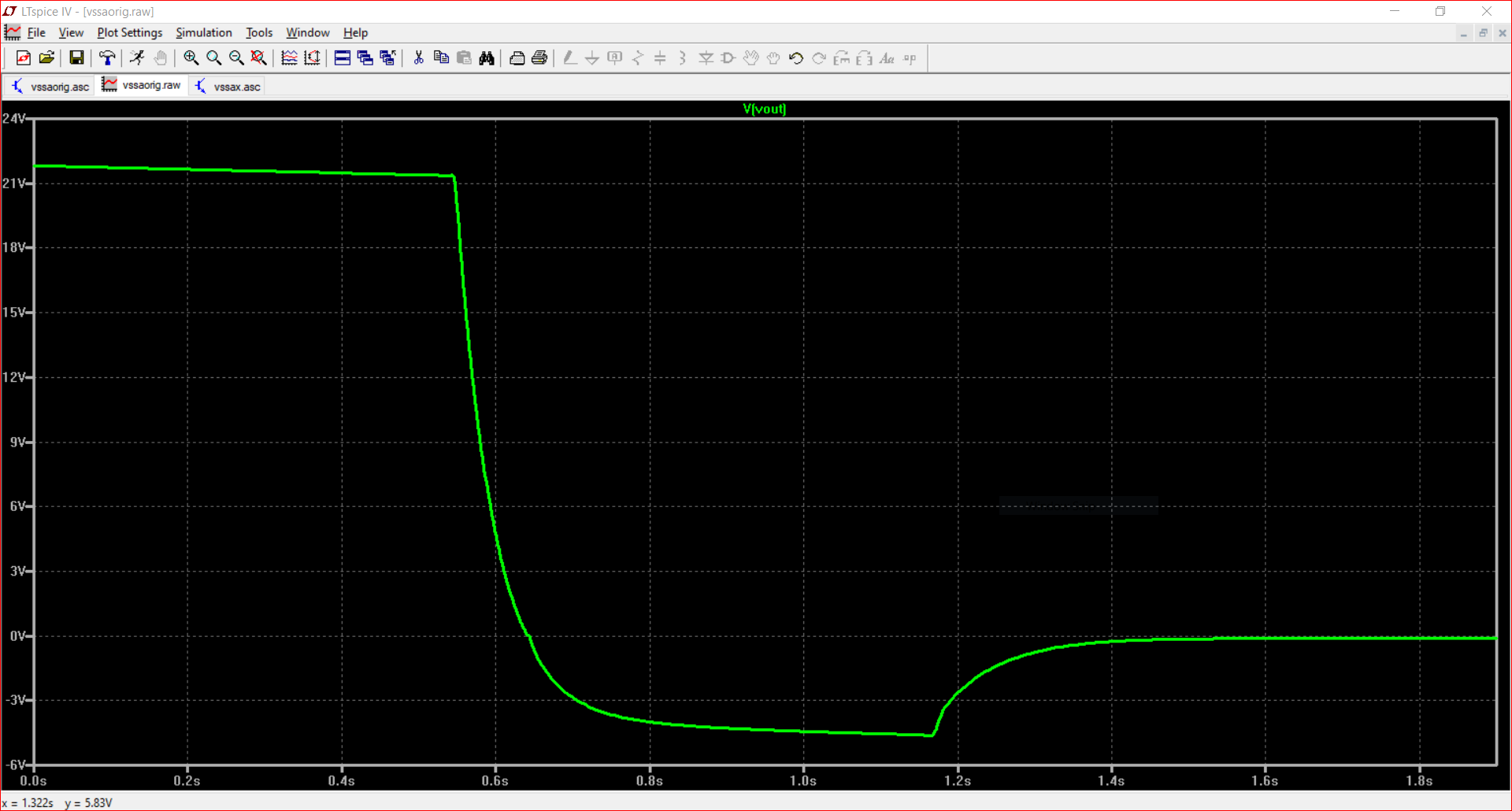
Task: Click the 12V vertical axis label
Action: [15, 377]
